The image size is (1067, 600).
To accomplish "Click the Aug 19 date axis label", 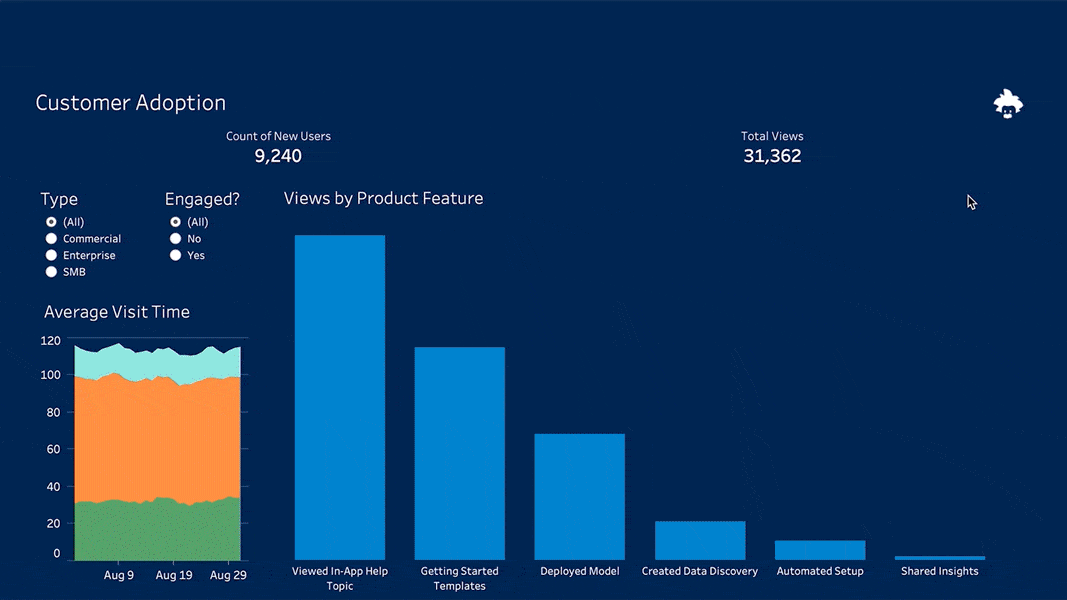I will (174, 575).
